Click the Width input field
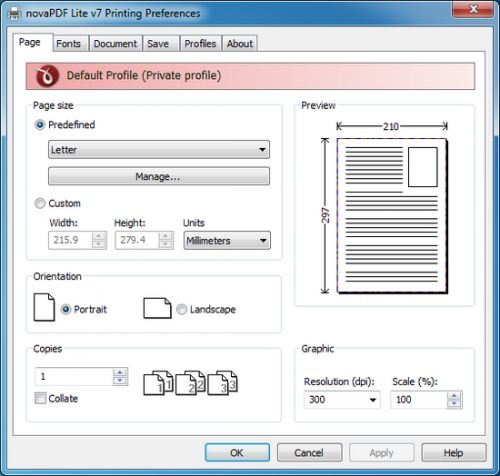500x476 pixels. pos(70,240)
